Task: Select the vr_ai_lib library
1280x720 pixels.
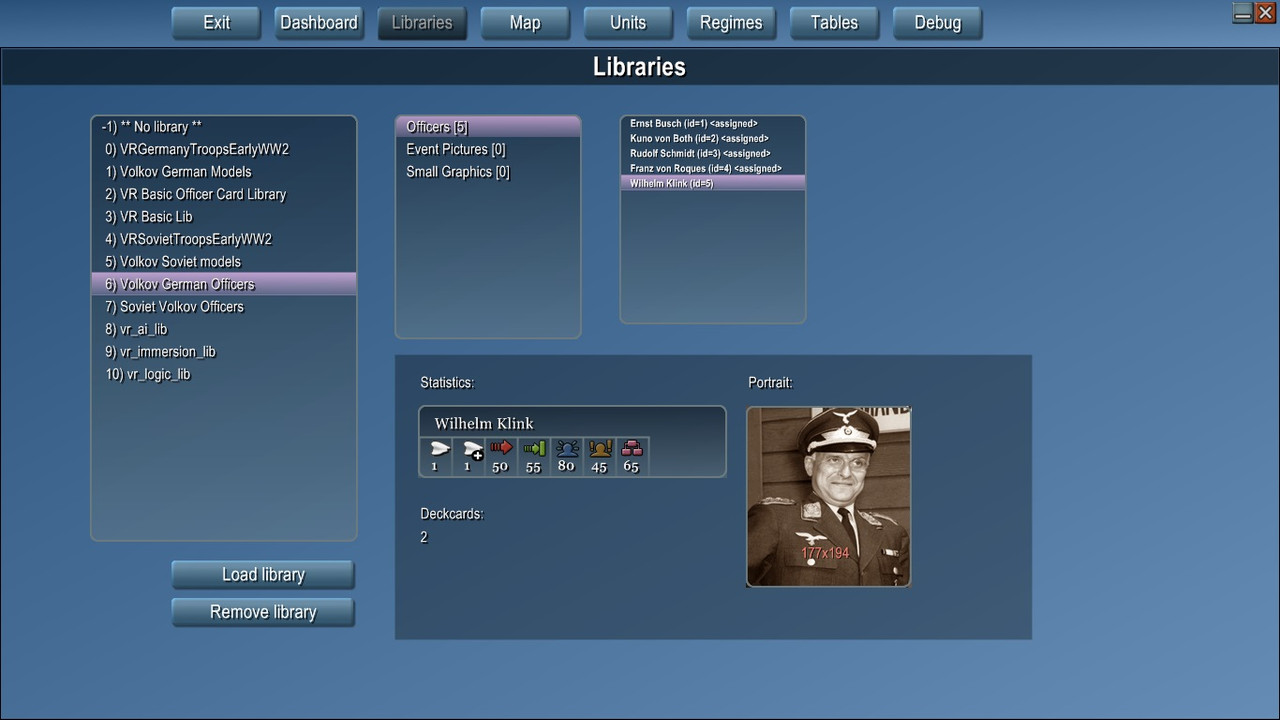Action: click(224, 329)
